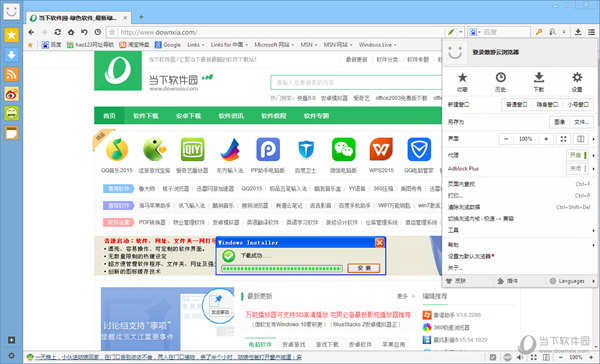Open the green smiley face sidebar icon

pyautogui.click(x=11, y=113)
